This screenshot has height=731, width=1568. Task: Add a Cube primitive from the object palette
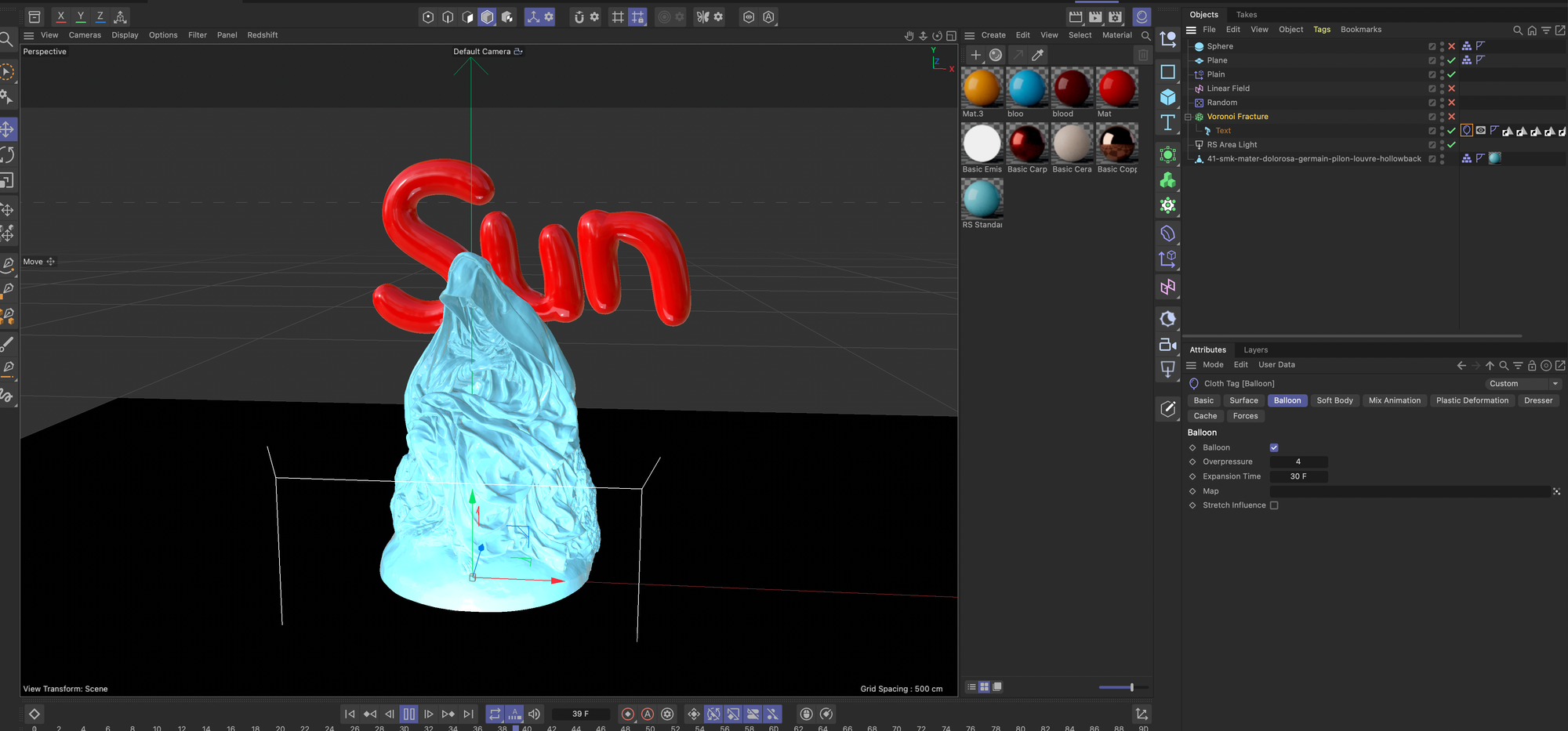point(1167,97)
